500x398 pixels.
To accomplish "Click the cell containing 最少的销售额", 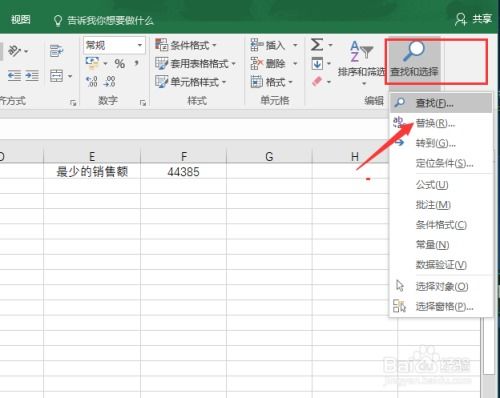I will tap(92, 171).
